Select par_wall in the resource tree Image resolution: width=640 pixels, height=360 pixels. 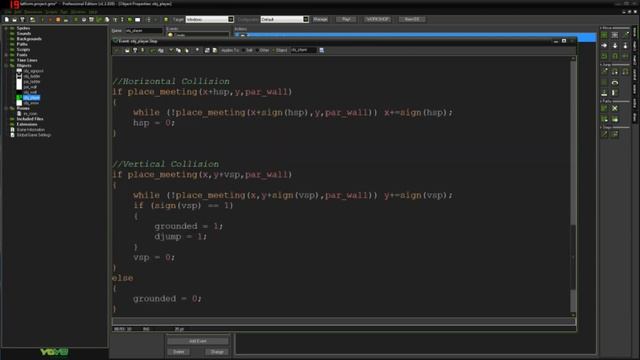pos(30,87)
